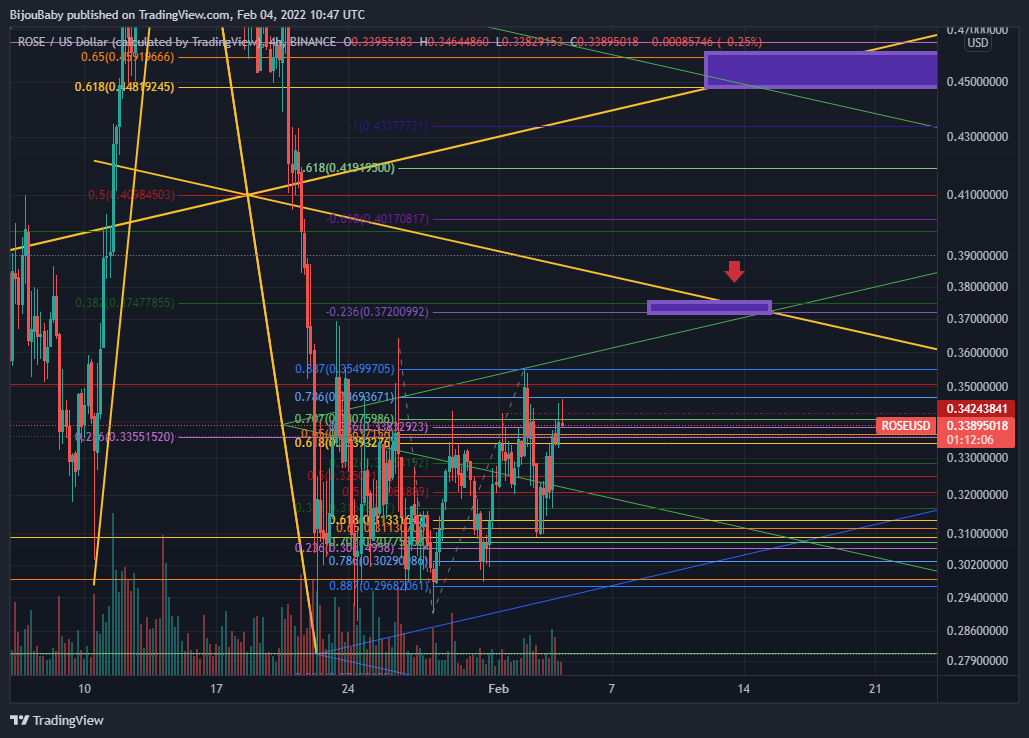The height and width of the screenshot is (738, 1029).
Task: Click the close value C0.33895018 in header
Action: click(604, 41)
